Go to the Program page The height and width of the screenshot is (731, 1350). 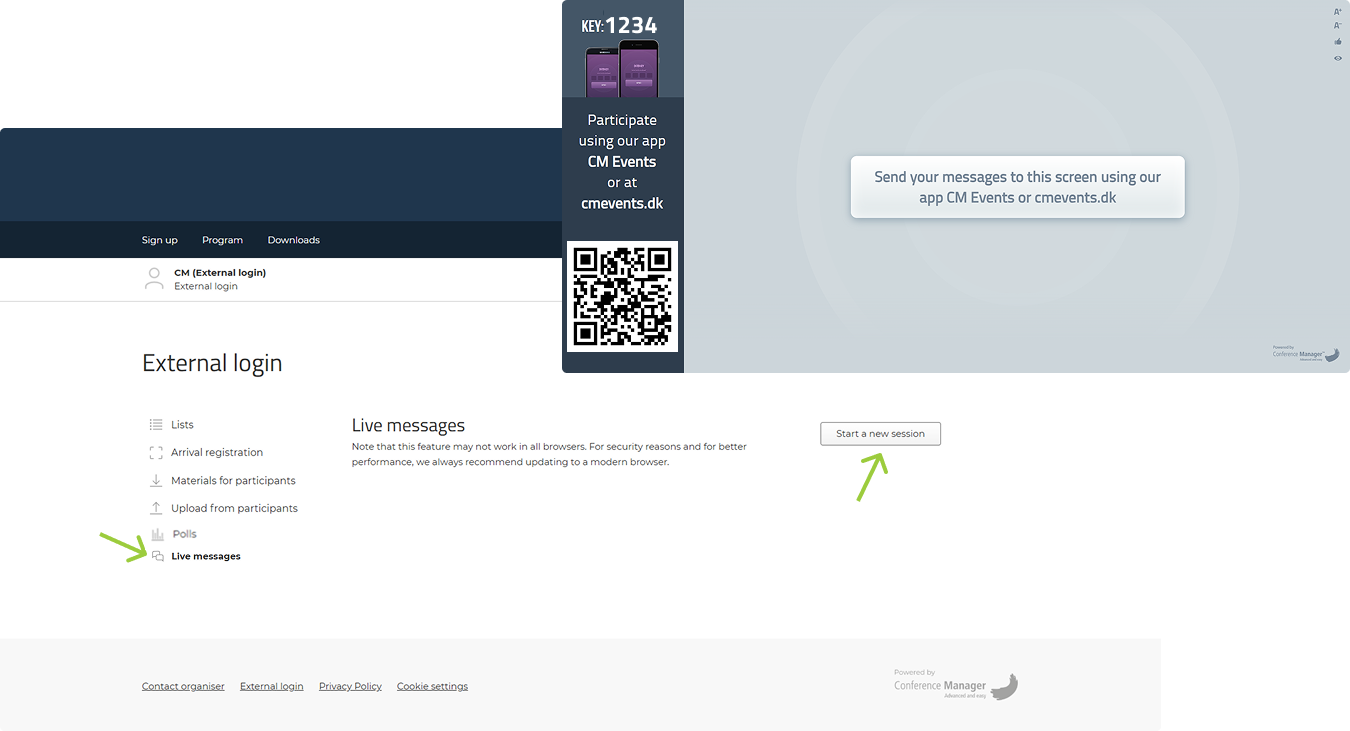coord(222,240)
